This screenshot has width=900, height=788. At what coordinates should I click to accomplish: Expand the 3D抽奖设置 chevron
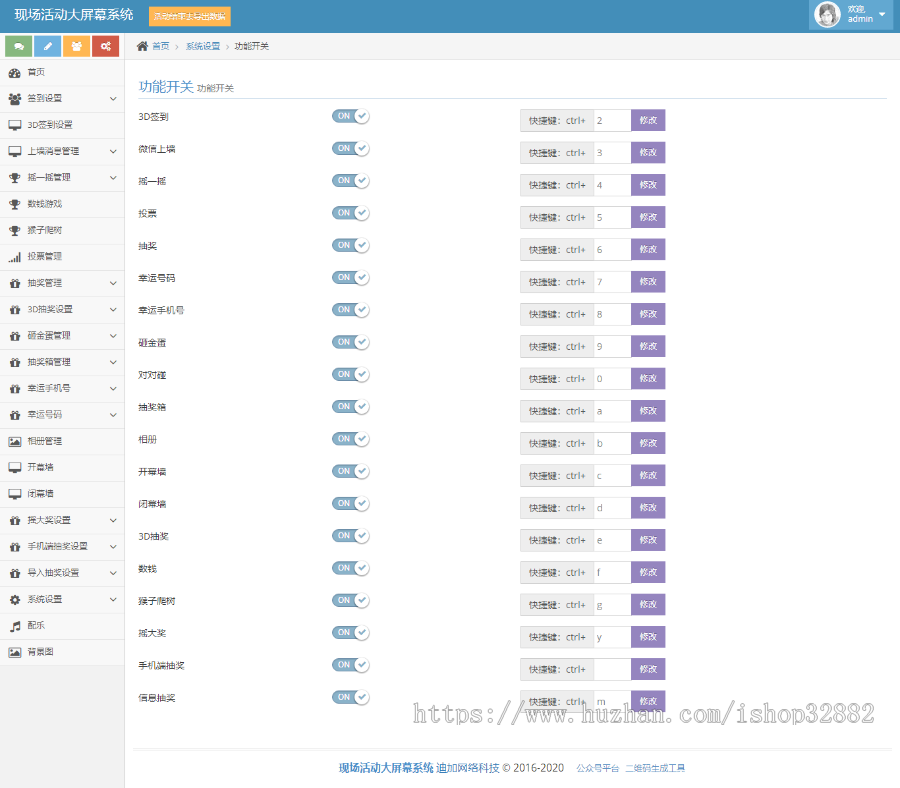113,310
